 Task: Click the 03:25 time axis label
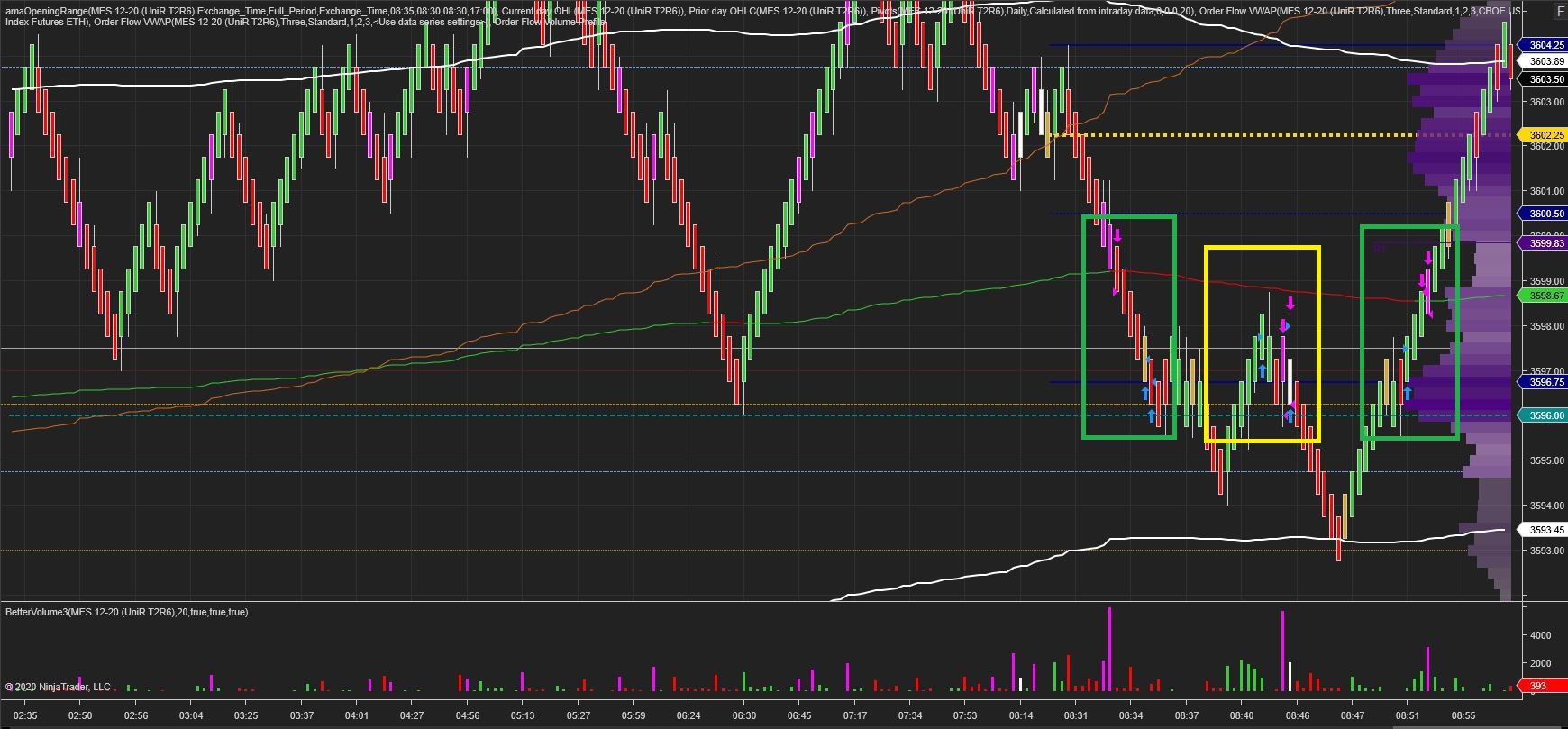246,715
